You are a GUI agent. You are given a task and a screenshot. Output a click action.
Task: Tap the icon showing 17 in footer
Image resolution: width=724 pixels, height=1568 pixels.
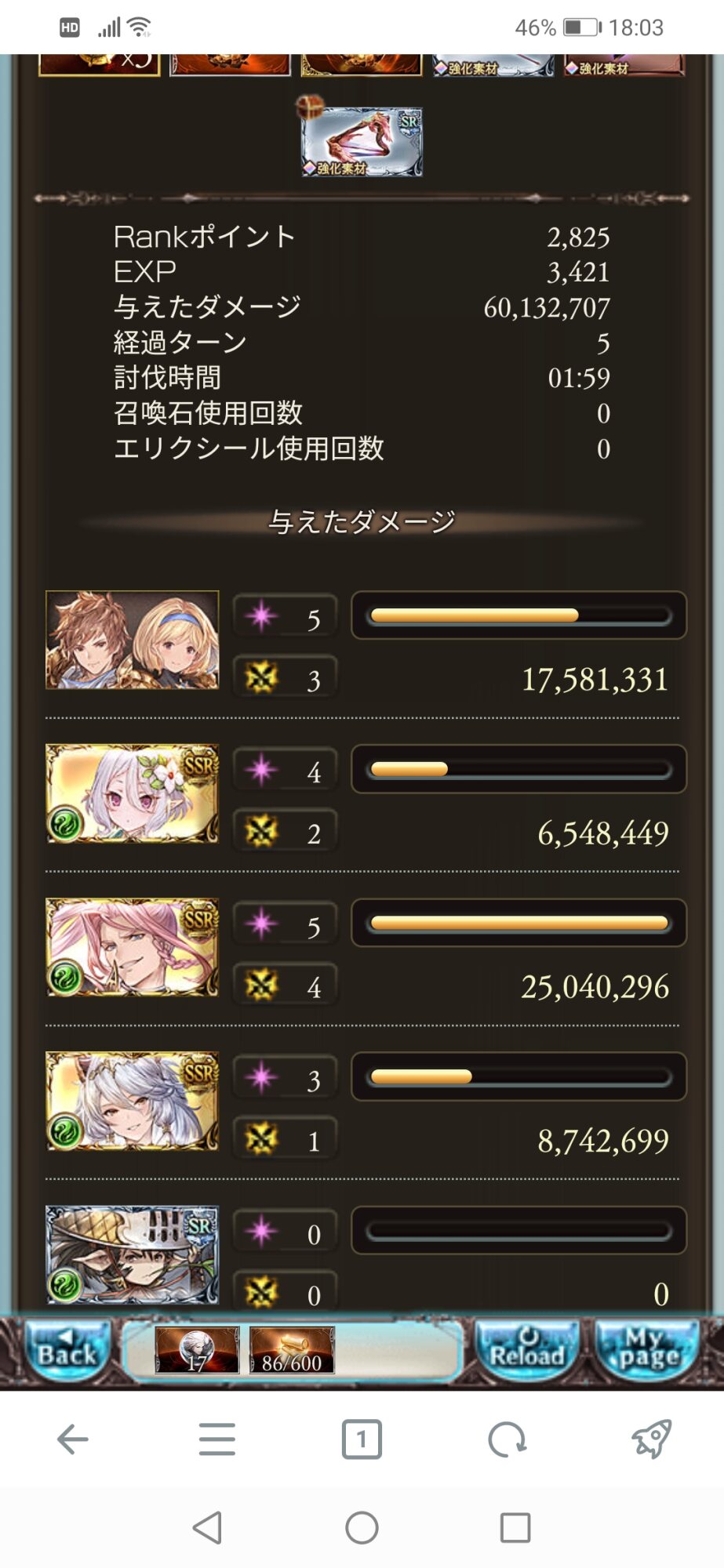(x=197, y=1350)
